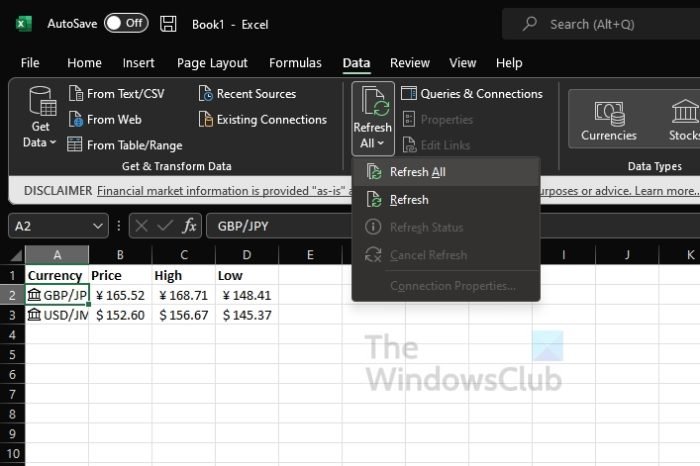The height and width of the screenshot is (466, 700).
Task: Switch to the Formulas ribbon tab
Action: tap(295, 63)
